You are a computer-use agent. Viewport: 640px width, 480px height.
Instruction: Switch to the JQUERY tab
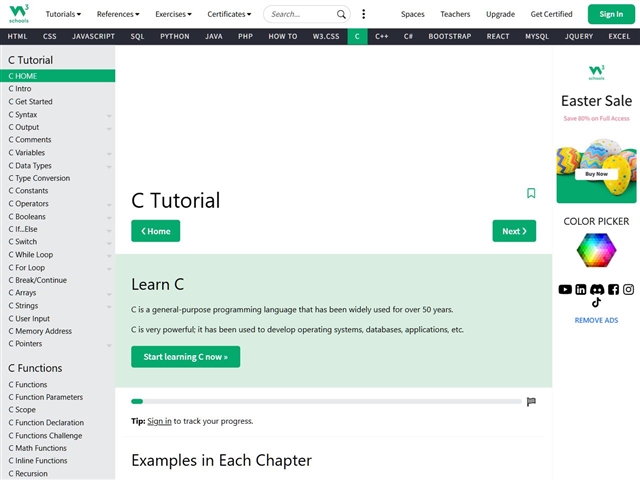(x=579, y=36)
